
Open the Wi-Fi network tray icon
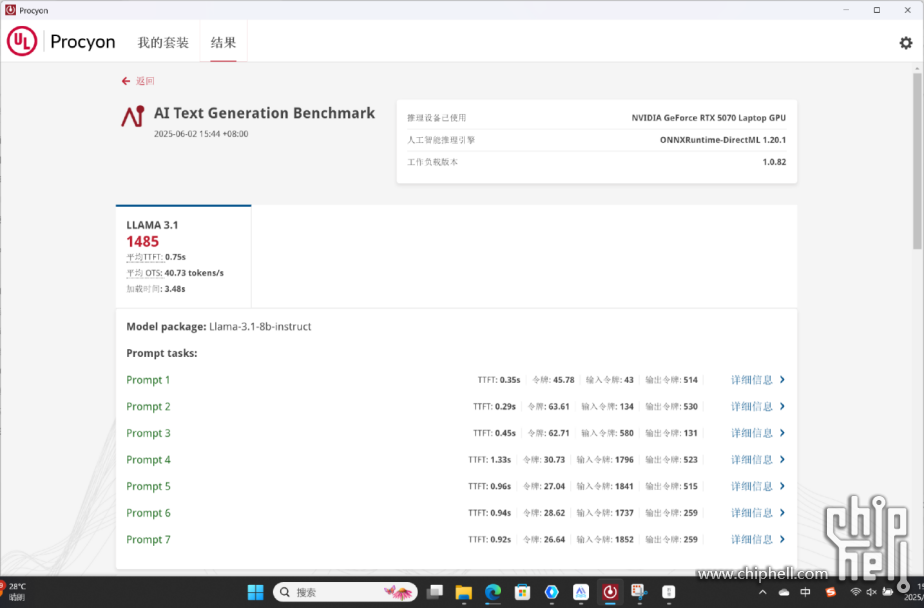(x=856, y=592)
